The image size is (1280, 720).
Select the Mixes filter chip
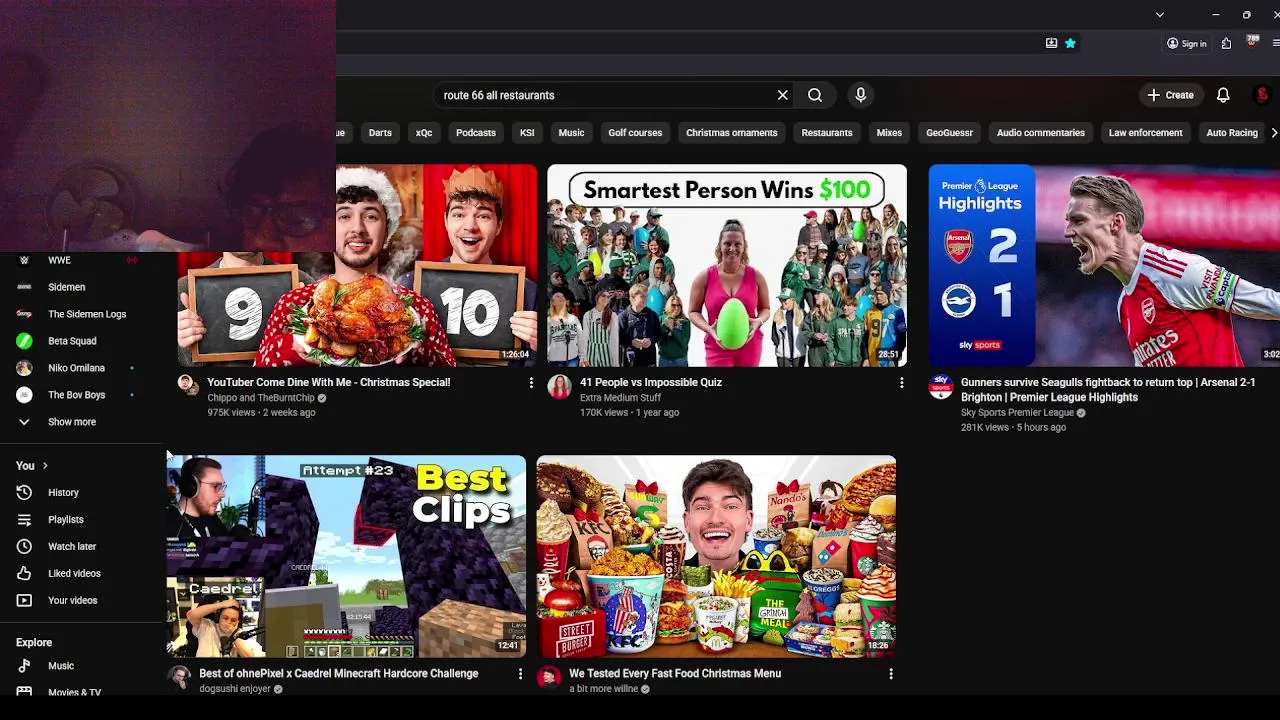(889, 132)
